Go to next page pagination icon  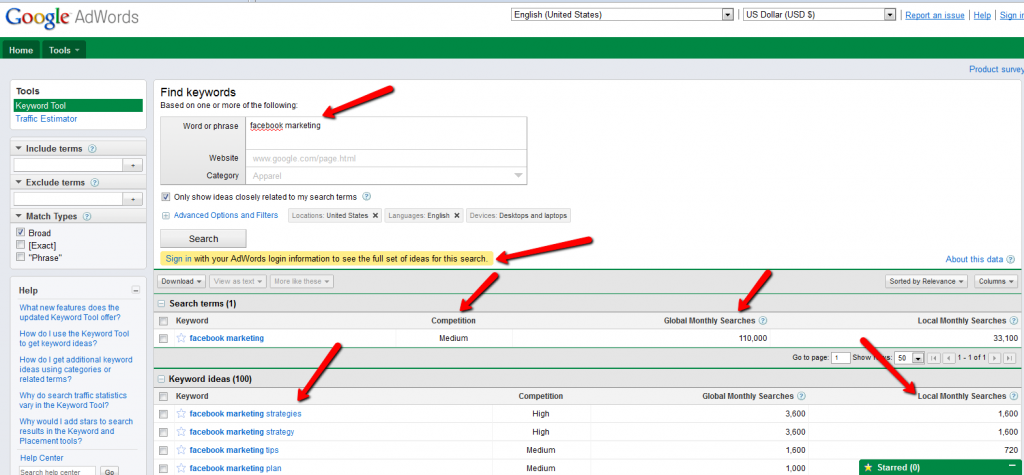(995, 358)
